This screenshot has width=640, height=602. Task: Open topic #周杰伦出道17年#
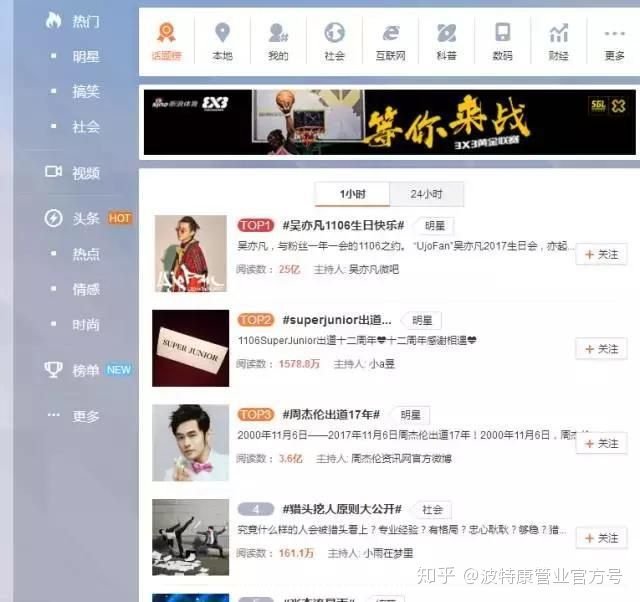click(x=331, y=415)
